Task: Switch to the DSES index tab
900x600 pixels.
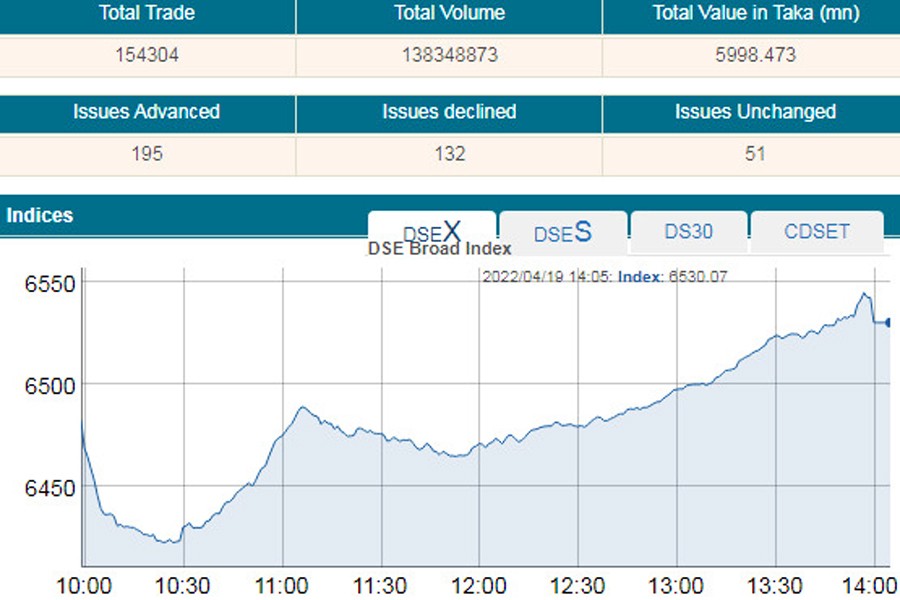Action: click(x=562, y=232)
